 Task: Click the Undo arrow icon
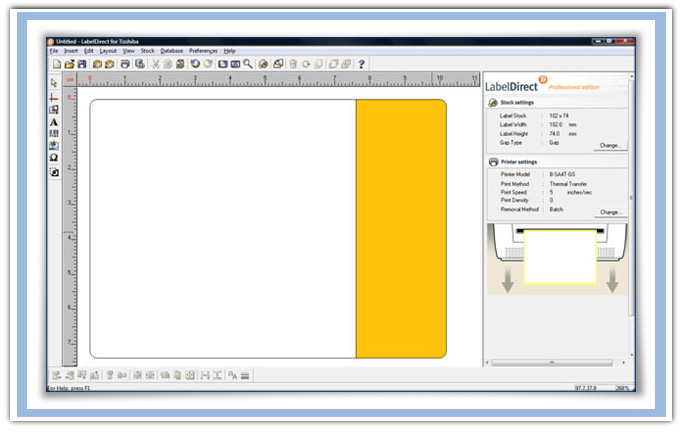point(195,64)
